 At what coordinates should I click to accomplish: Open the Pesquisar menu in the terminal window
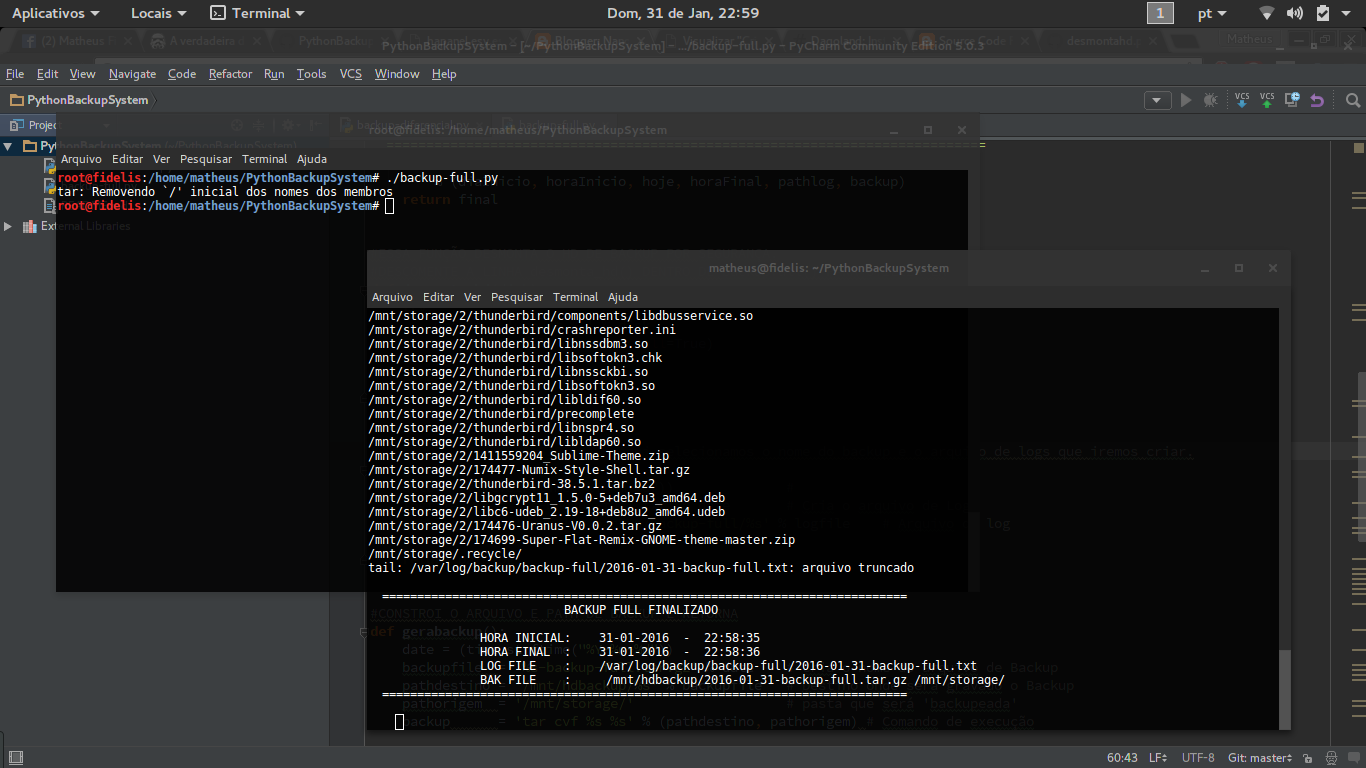tap(517, 297)
